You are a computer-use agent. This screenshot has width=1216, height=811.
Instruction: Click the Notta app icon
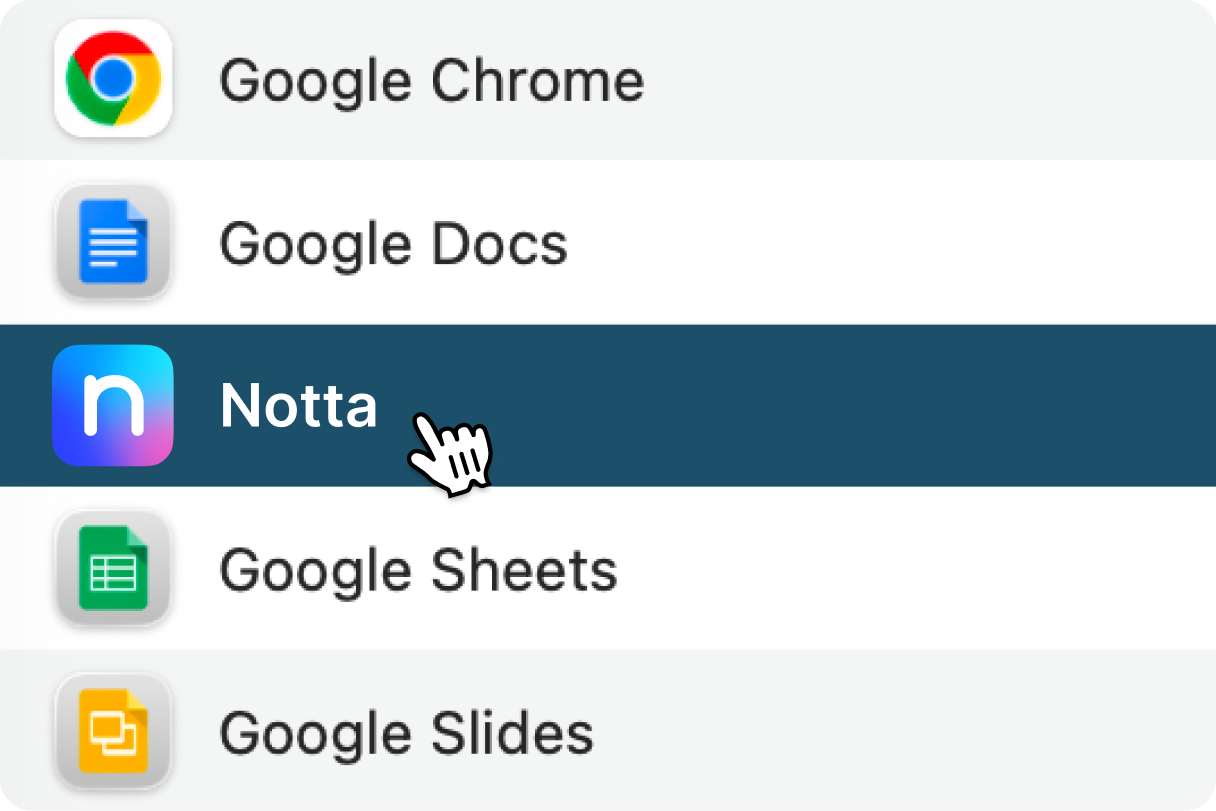point(113,405)
